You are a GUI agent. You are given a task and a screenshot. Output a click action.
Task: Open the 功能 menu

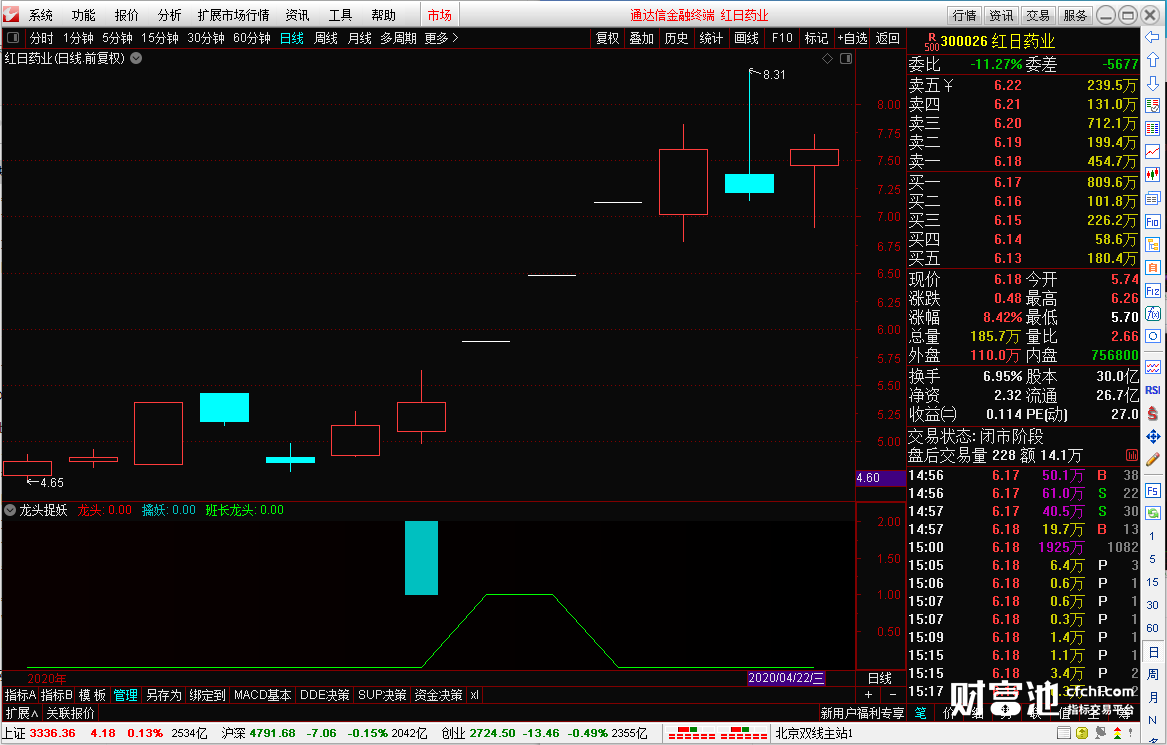coord(83,15)
